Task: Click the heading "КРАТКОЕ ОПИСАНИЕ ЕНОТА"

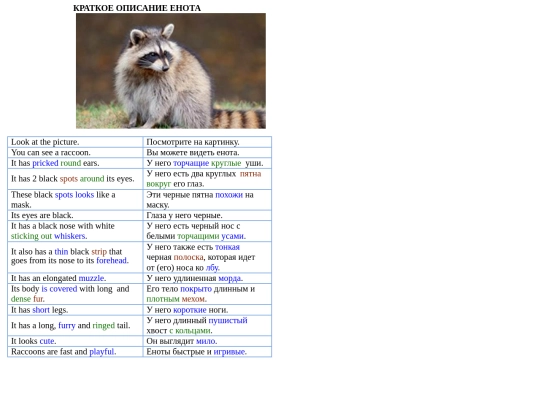Action: tap(137, 8)
